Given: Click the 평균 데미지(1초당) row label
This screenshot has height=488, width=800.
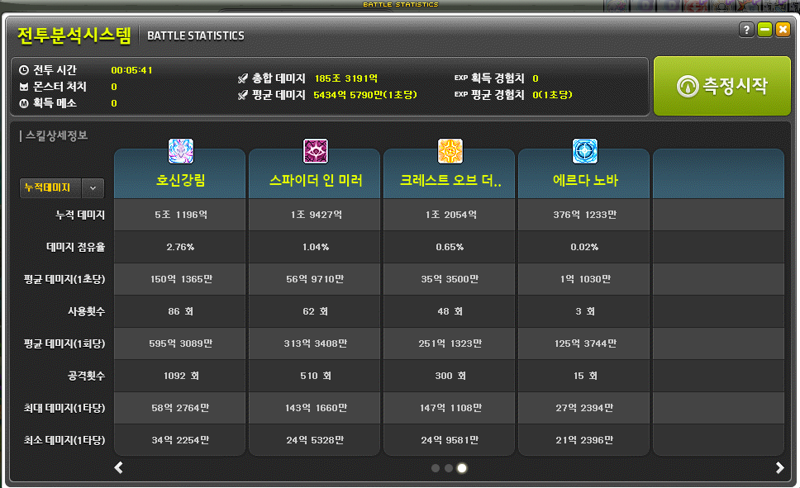Looking at the screenshot, I should point(64,279).
